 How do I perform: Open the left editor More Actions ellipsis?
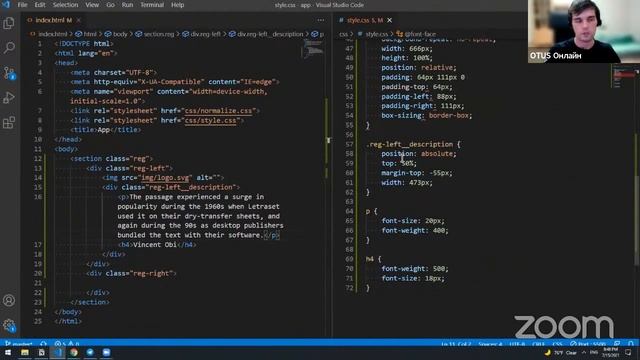(321, 20)
